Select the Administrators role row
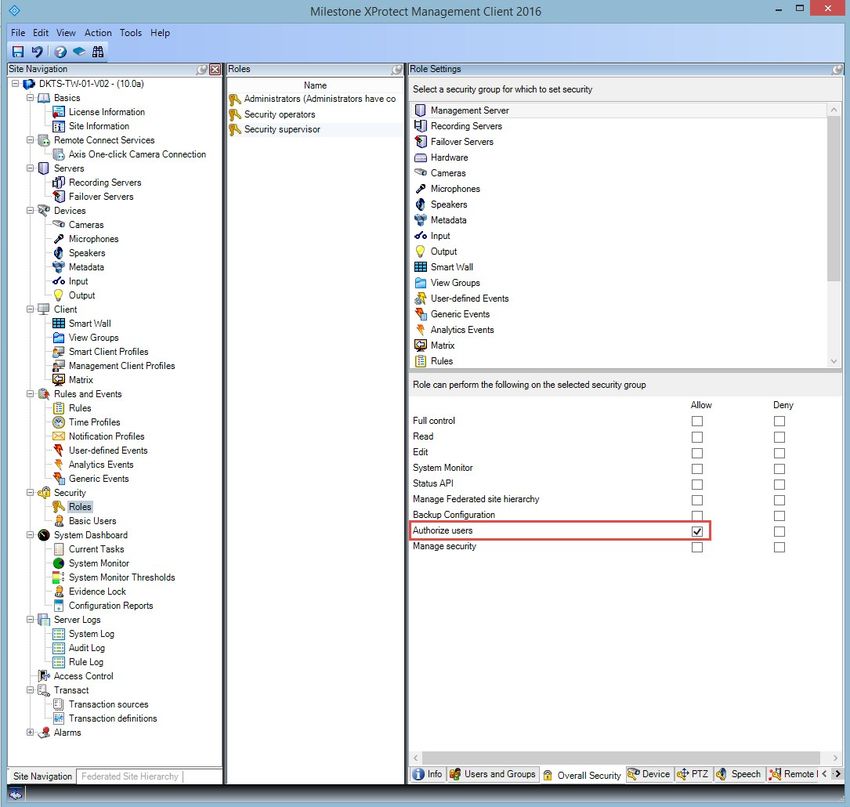This screenshot has height=807, width=850. [315, 99]
